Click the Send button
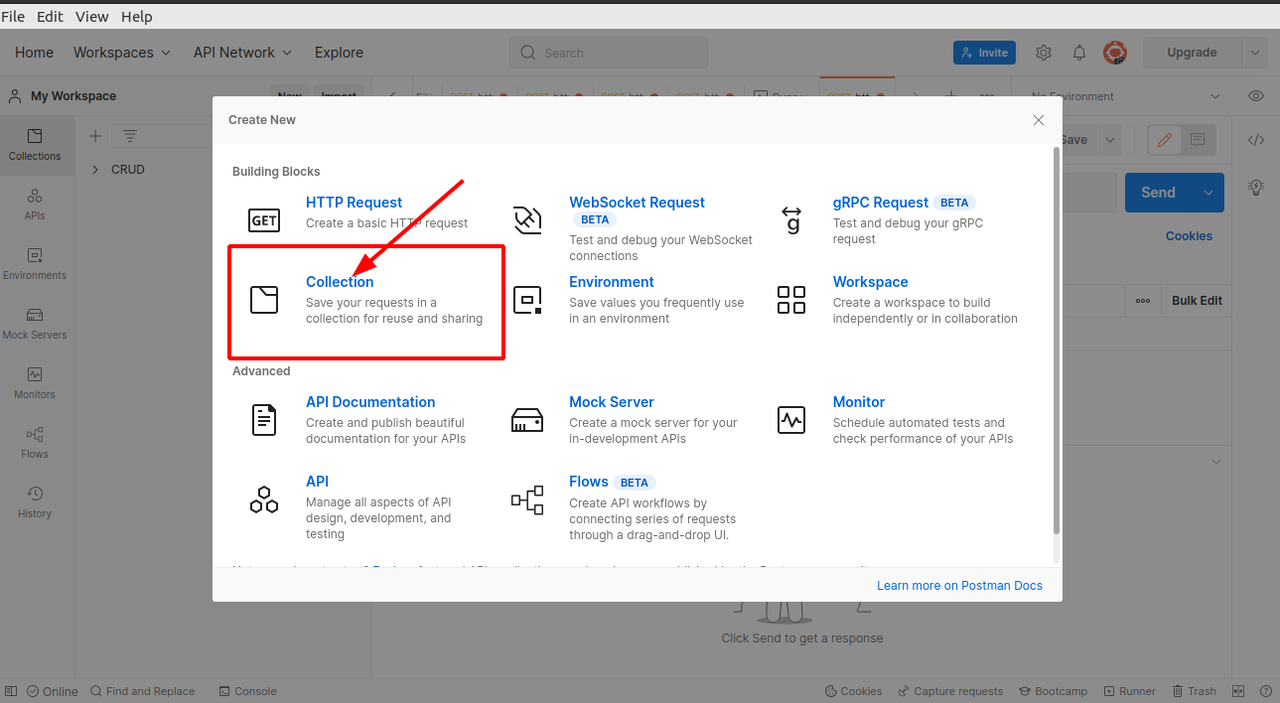The image size is (1280, 703). (1158, 192)
